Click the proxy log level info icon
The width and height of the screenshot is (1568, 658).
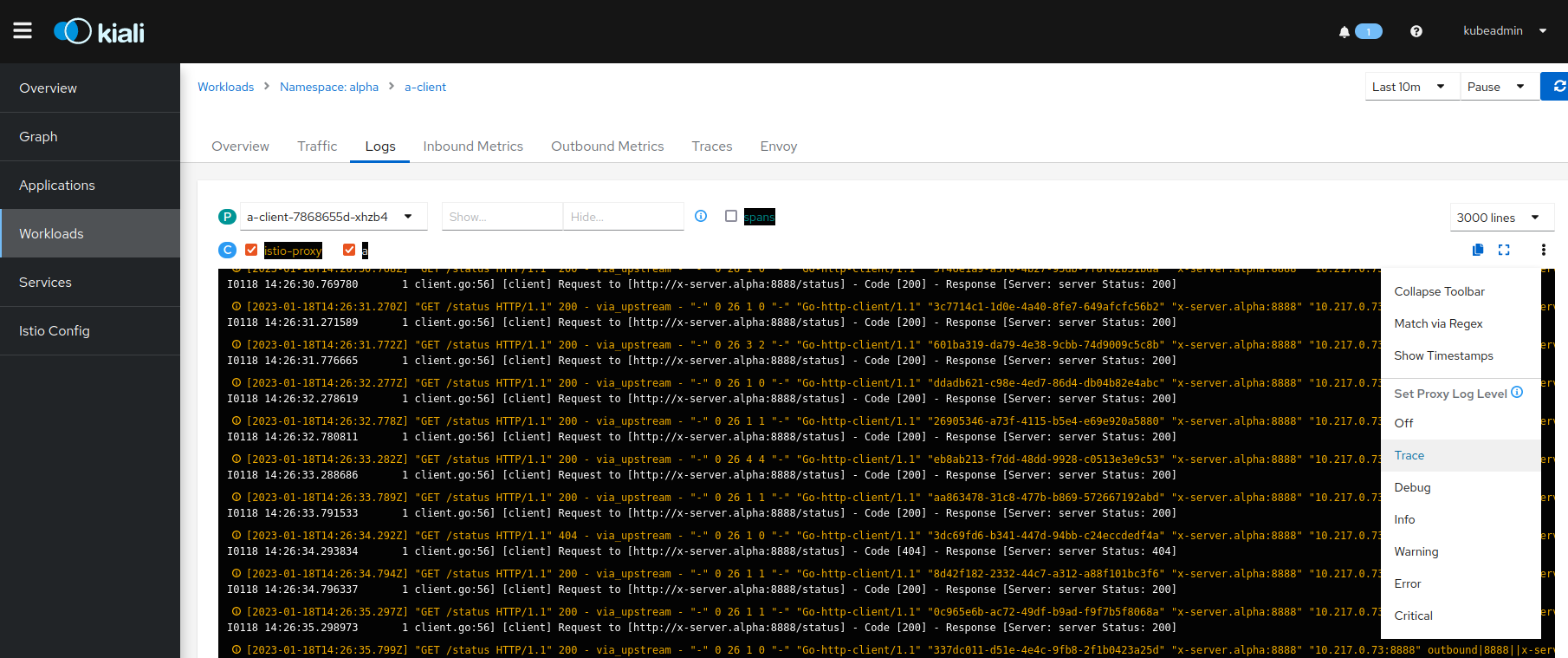pos(1517,392)
